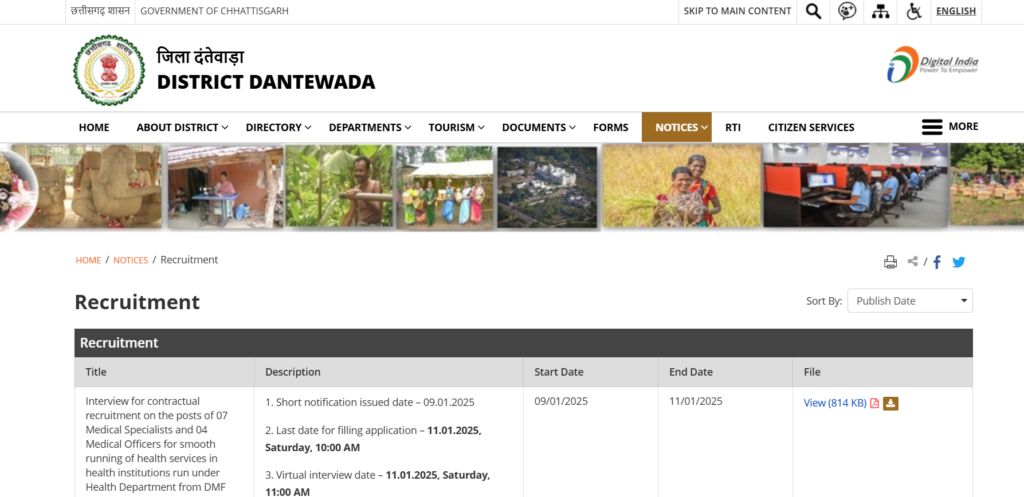
Task: Open the hamburger MORE menu icon
Action: 932,127
